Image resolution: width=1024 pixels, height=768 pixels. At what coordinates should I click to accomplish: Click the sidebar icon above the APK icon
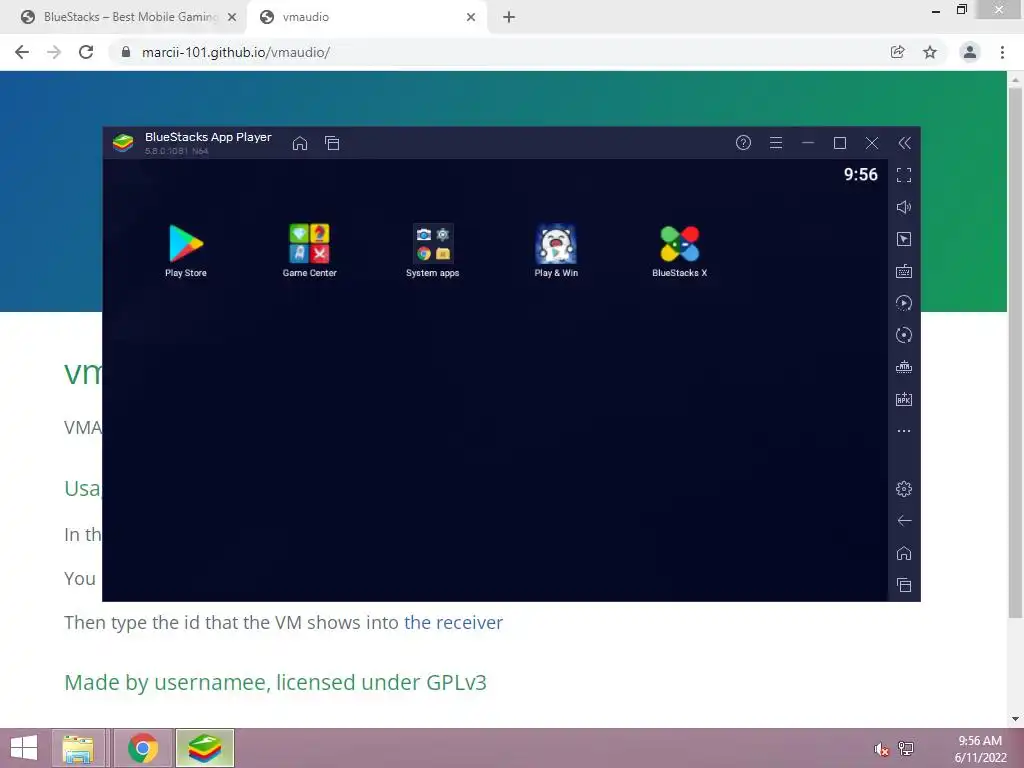[904, 367]
